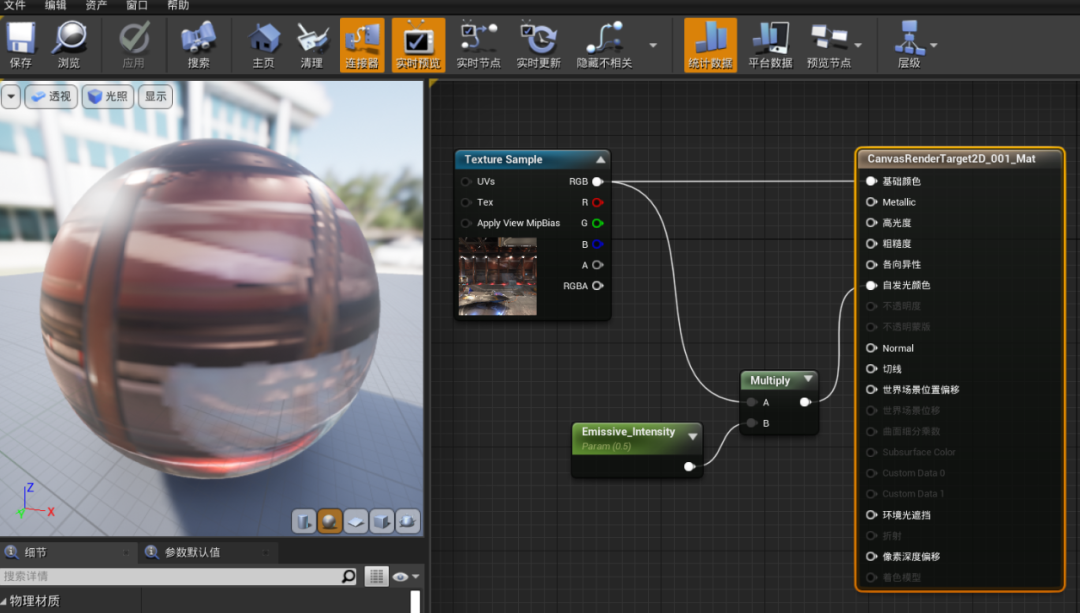The height and width of the screenshot is (613, 1080).
Task: Toggle the 统计数据 stats icon
Action: [710, 45]
